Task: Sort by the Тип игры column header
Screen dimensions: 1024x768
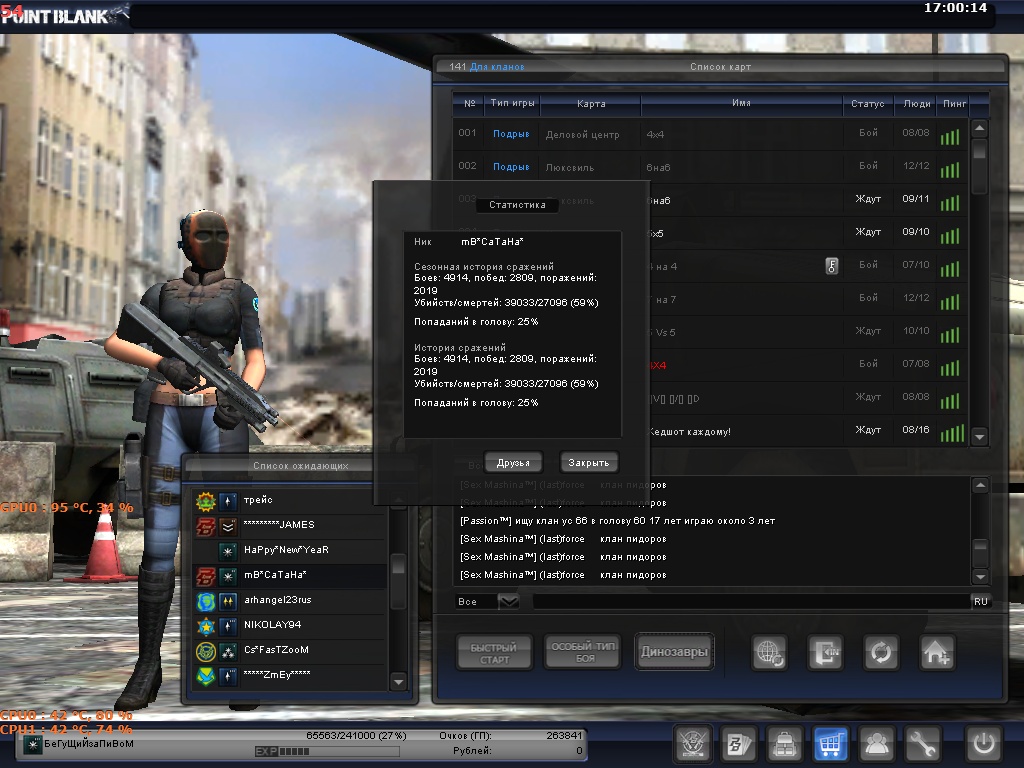Action: click(513, 103)
